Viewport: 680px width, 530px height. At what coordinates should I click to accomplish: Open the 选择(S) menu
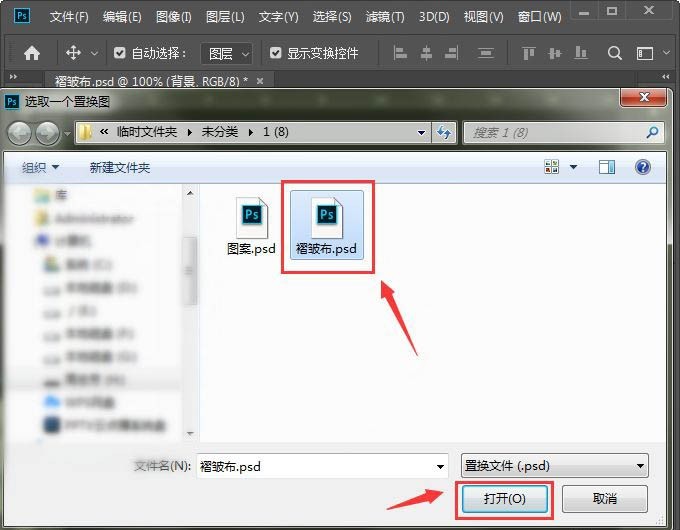(332, 16)
